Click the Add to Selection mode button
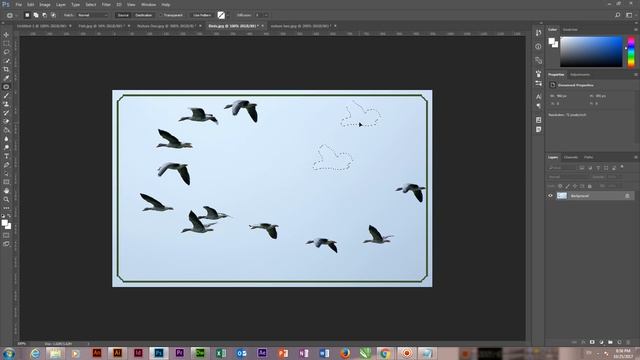Viewport: 640px width, 360px height. 36,15
